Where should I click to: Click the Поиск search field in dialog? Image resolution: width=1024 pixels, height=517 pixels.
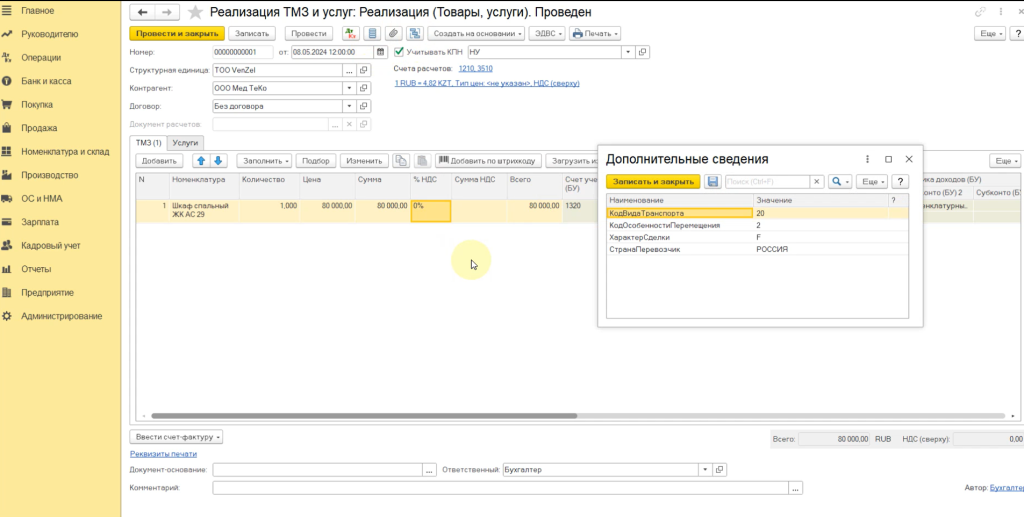coord(765,182)
